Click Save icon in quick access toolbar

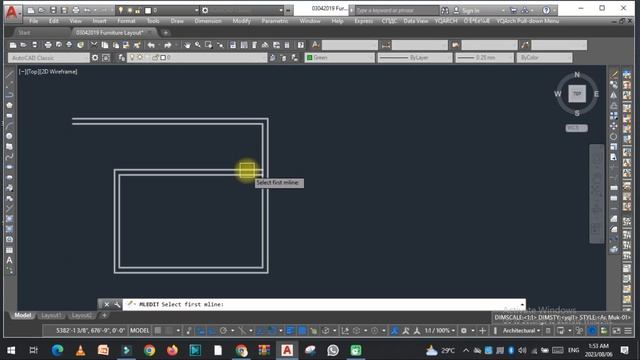point(53,10)
